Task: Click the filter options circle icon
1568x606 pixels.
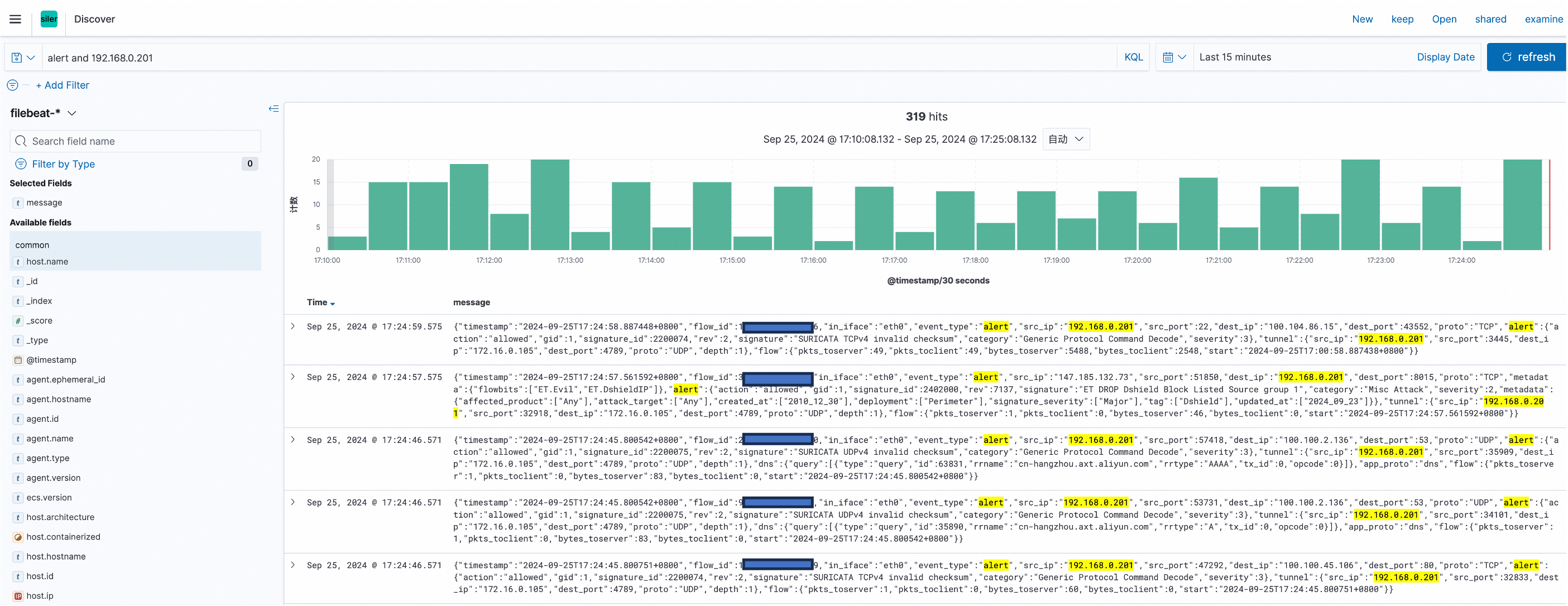Action: tap(12, 85)
